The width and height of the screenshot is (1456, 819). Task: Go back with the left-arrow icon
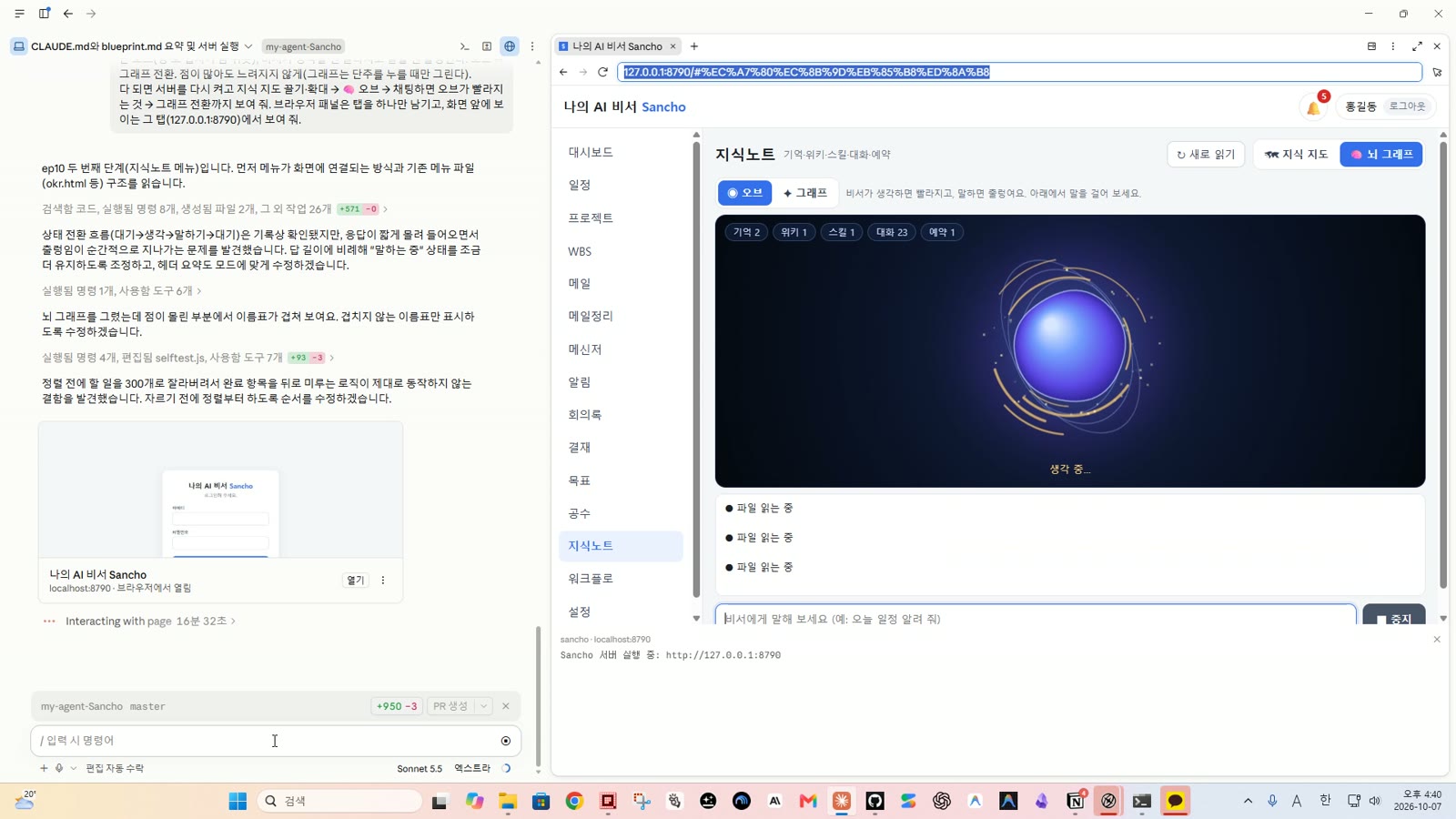(67, 14)
